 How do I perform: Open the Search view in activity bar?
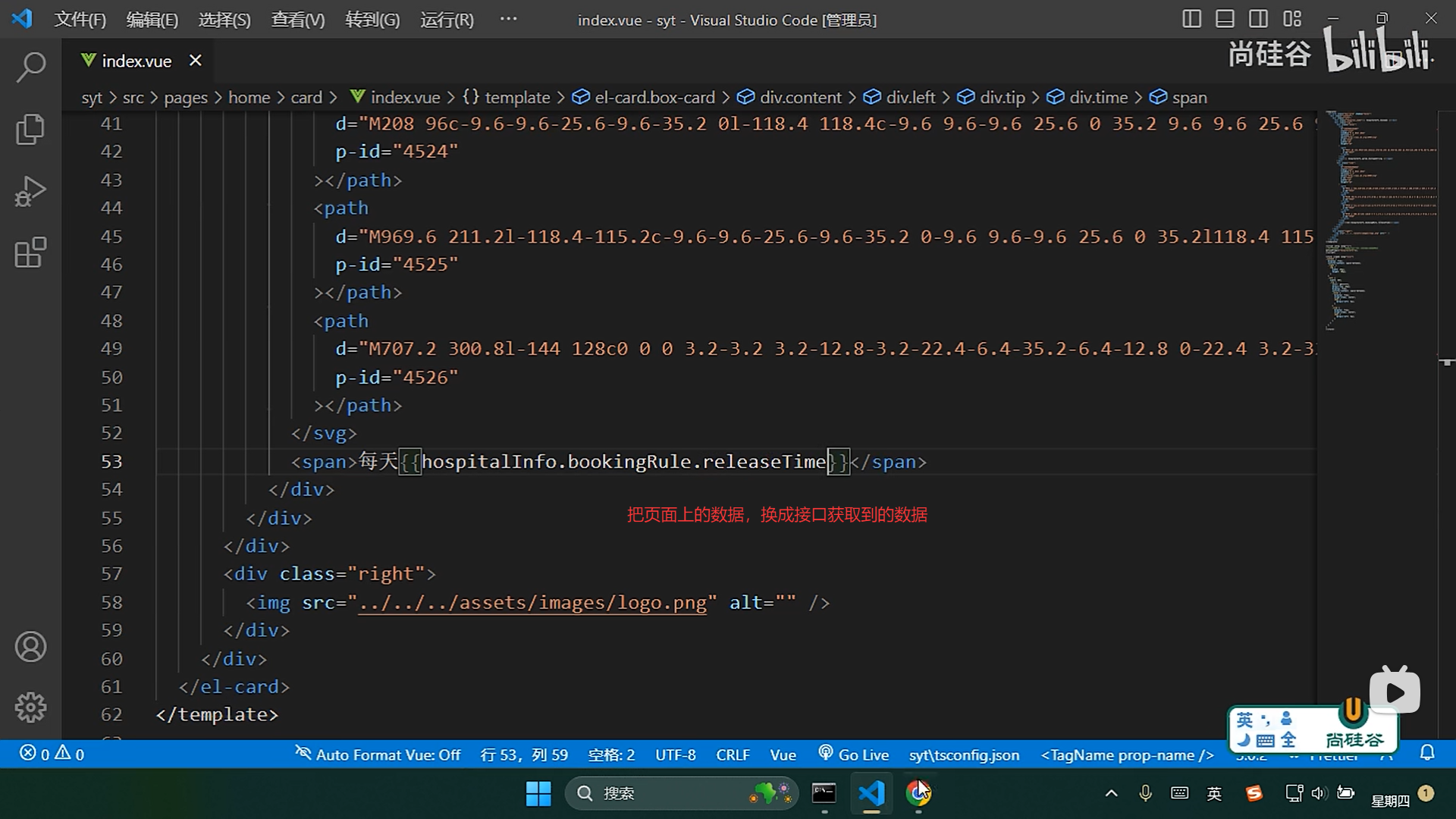30,67
